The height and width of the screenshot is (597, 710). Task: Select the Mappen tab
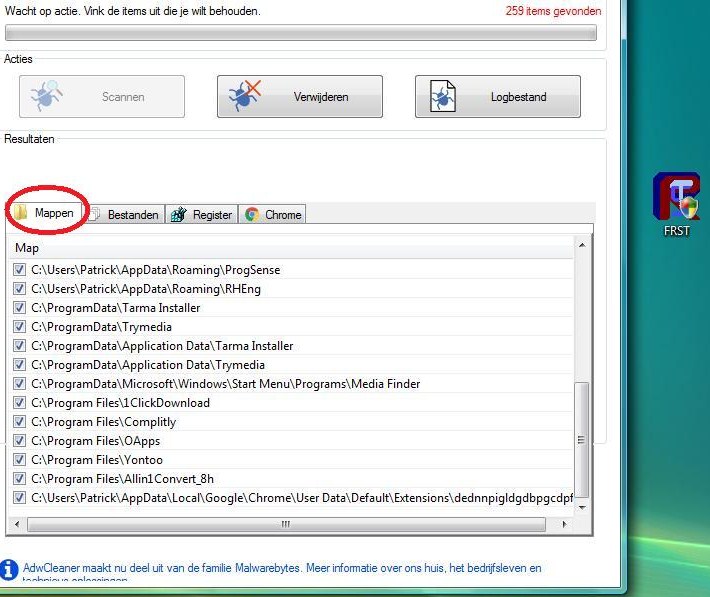pos(46,212)
